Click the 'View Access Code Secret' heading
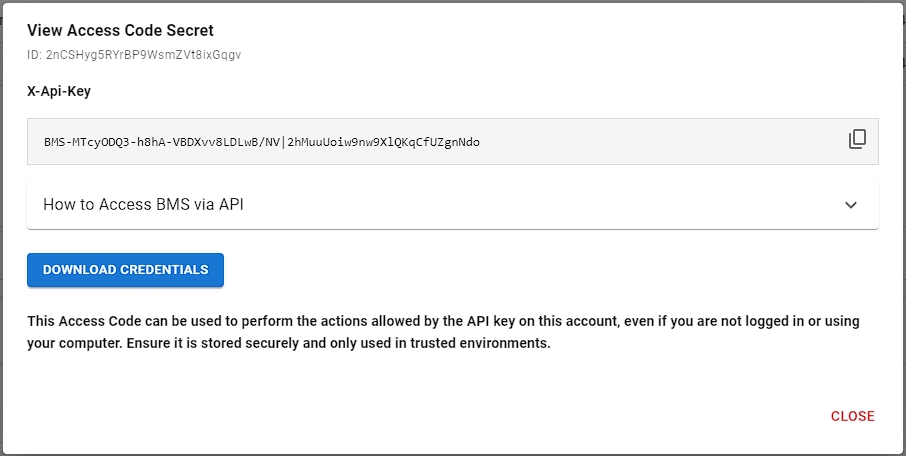The image size is (906, 456). [x=120, y=31]
